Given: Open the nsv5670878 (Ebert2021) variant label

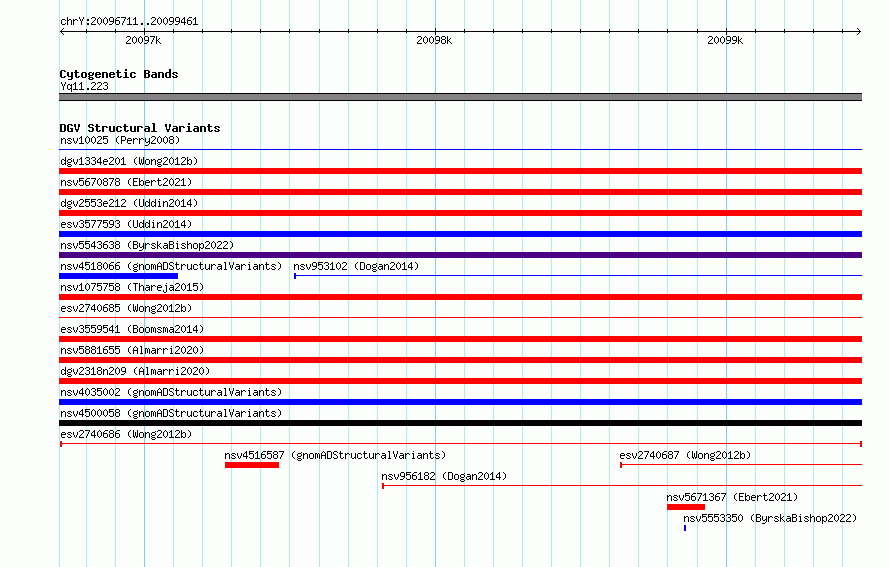Looking at the screenshot, I should point(126,182).
